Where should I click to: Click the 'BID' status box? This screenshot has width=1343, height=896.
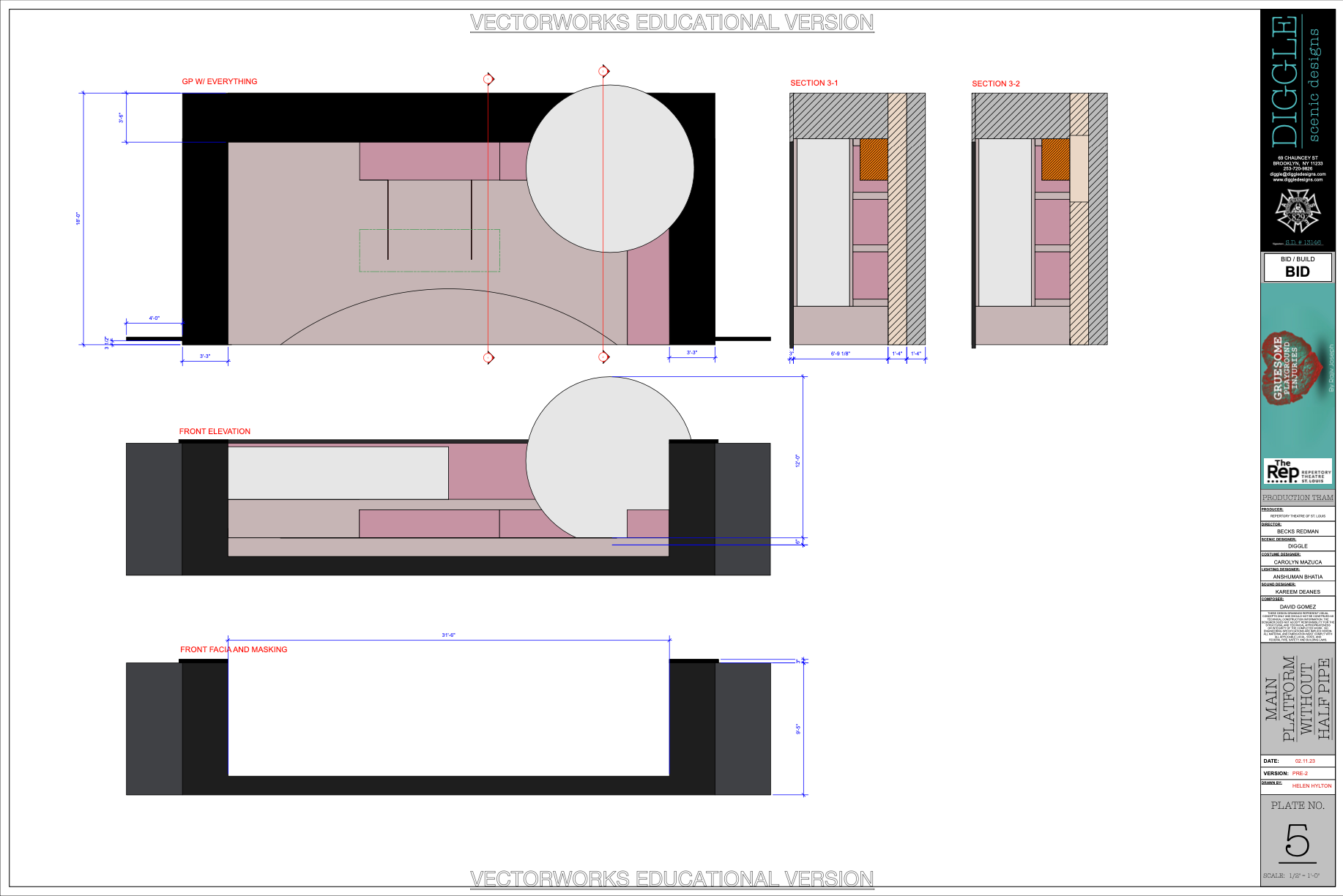tap(1298, 267)
